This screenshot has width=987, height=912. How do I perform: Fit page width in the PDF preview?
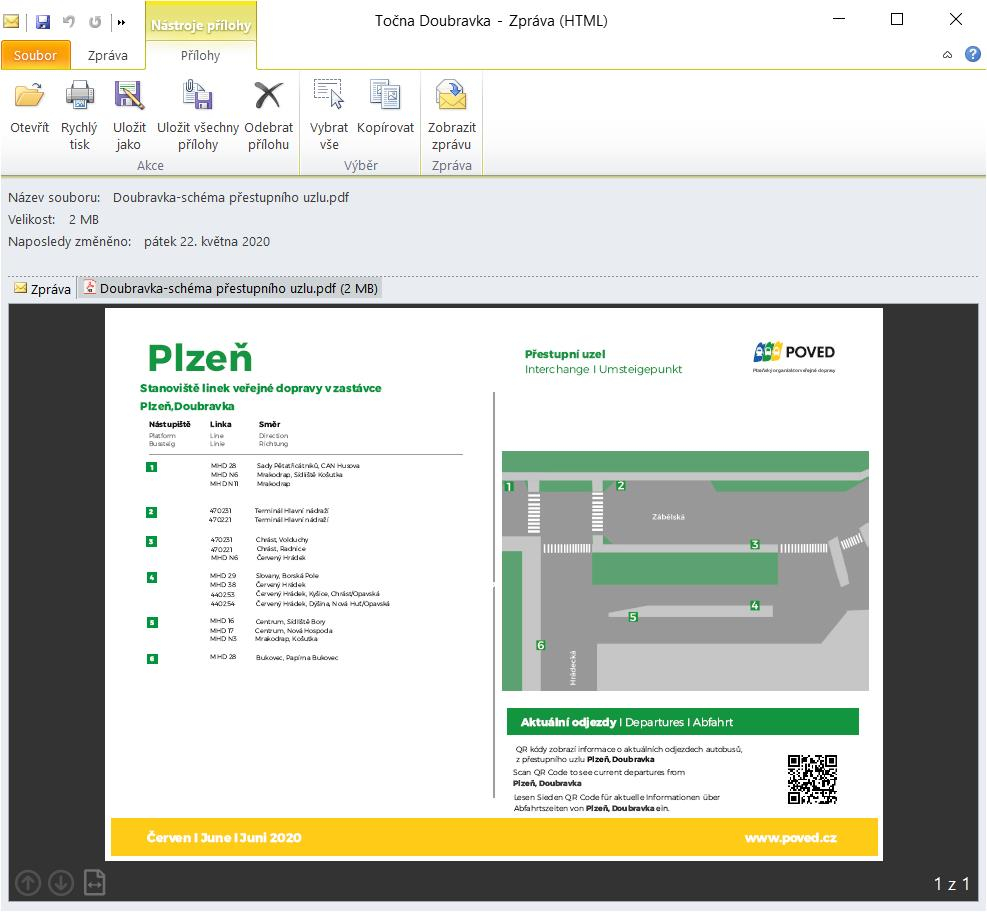pyautogui.click(x=94, y=882)
